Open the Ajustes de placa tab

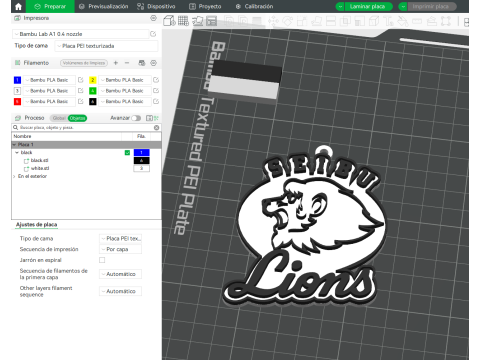(36, 225)
